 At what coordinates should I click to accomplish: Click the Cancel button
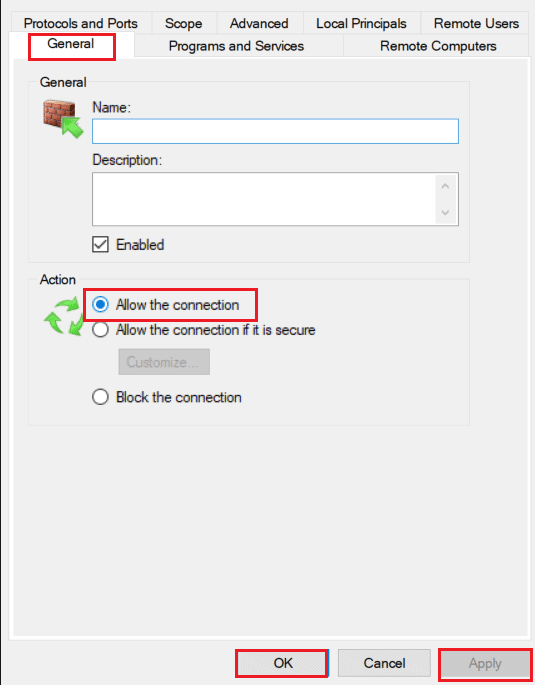click(384, 663)
